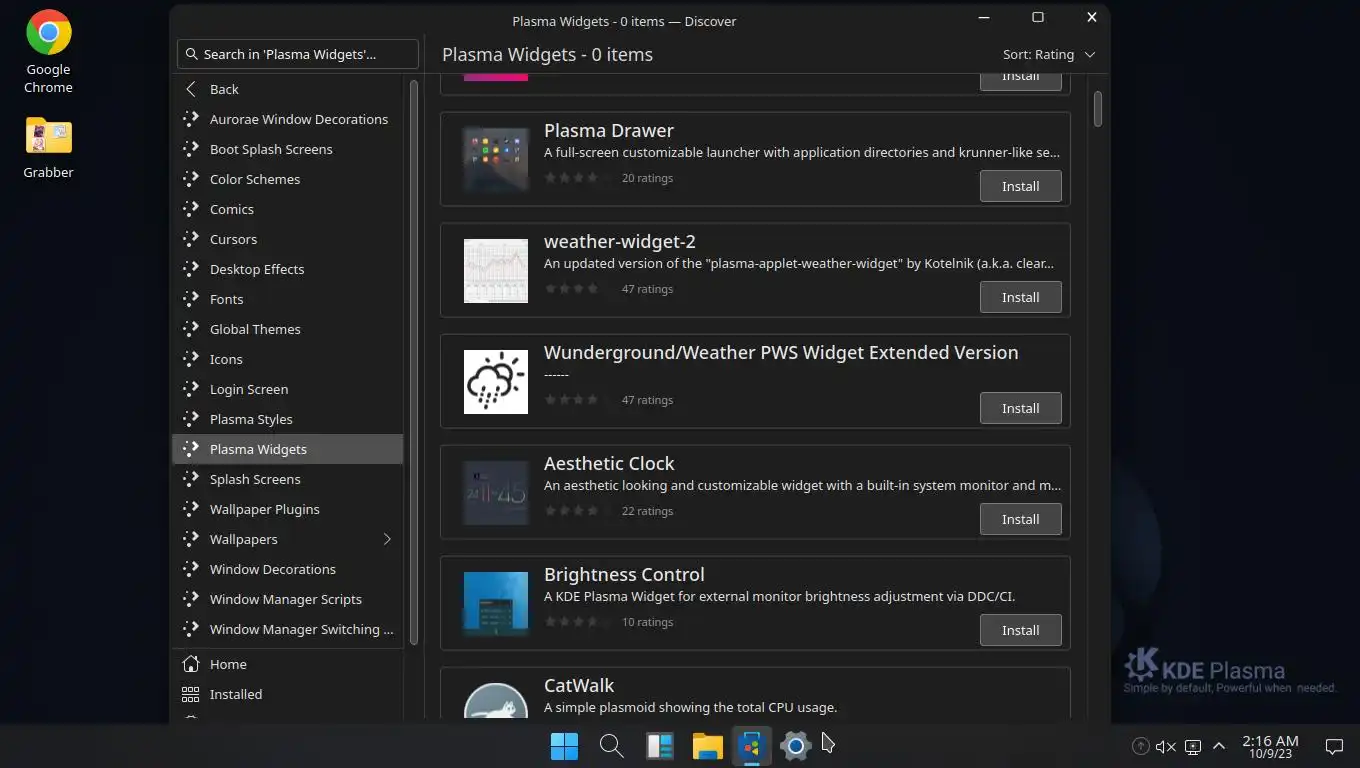Open the notifications icon in tray
This screenshot has width=1360, height=768.
point(1334,746)
